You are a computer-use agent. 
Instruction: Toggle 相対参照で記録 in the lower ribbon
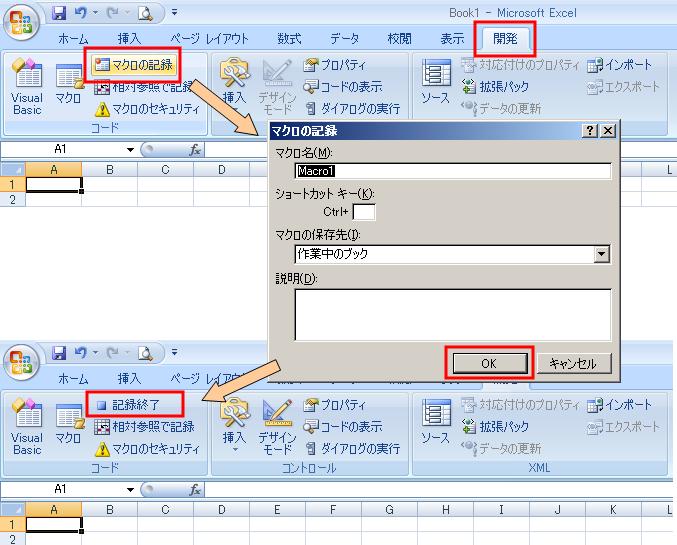pyautogui.click(x=145, y=427)
